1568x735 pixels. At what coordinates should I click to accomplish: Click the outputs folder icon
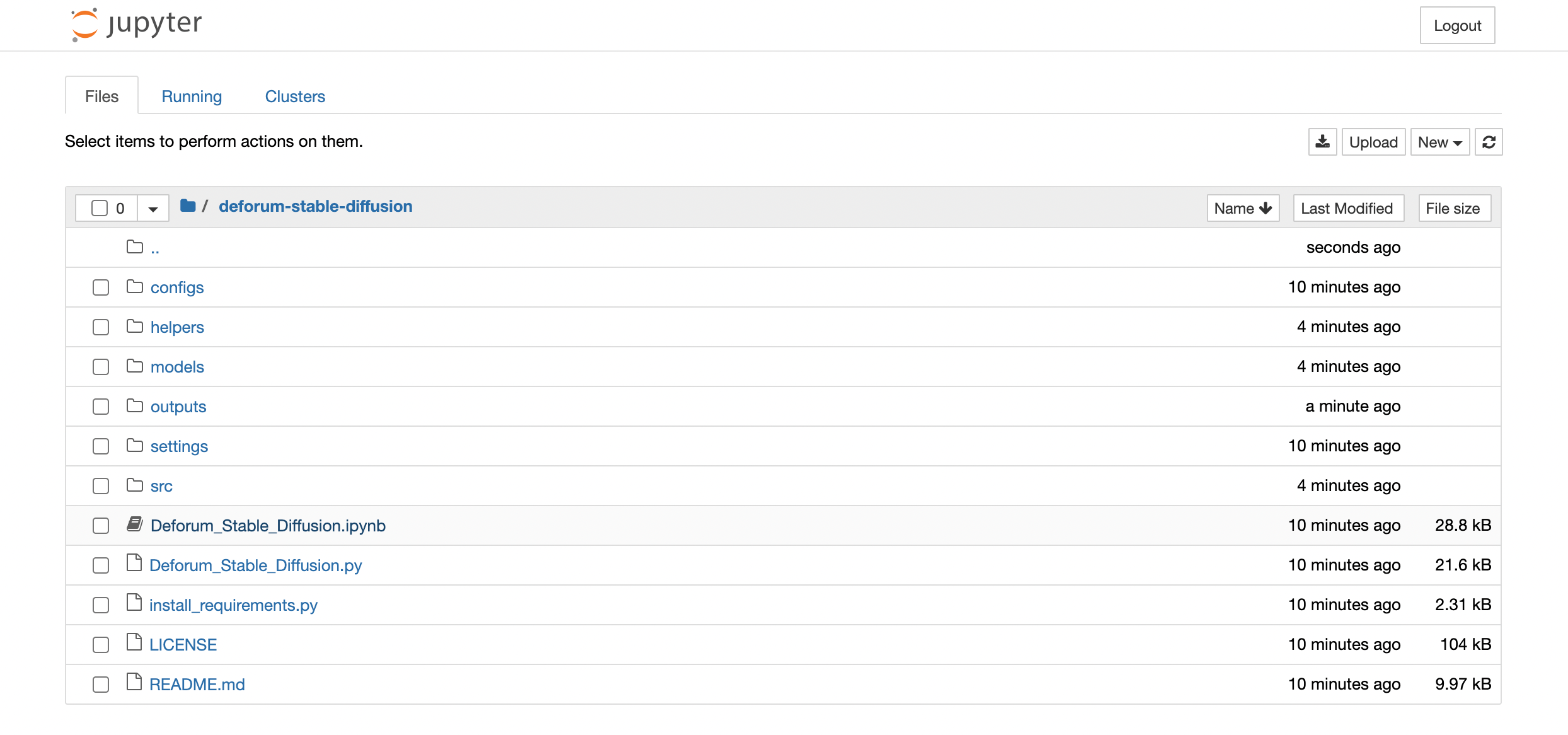(x=134, y=406)
